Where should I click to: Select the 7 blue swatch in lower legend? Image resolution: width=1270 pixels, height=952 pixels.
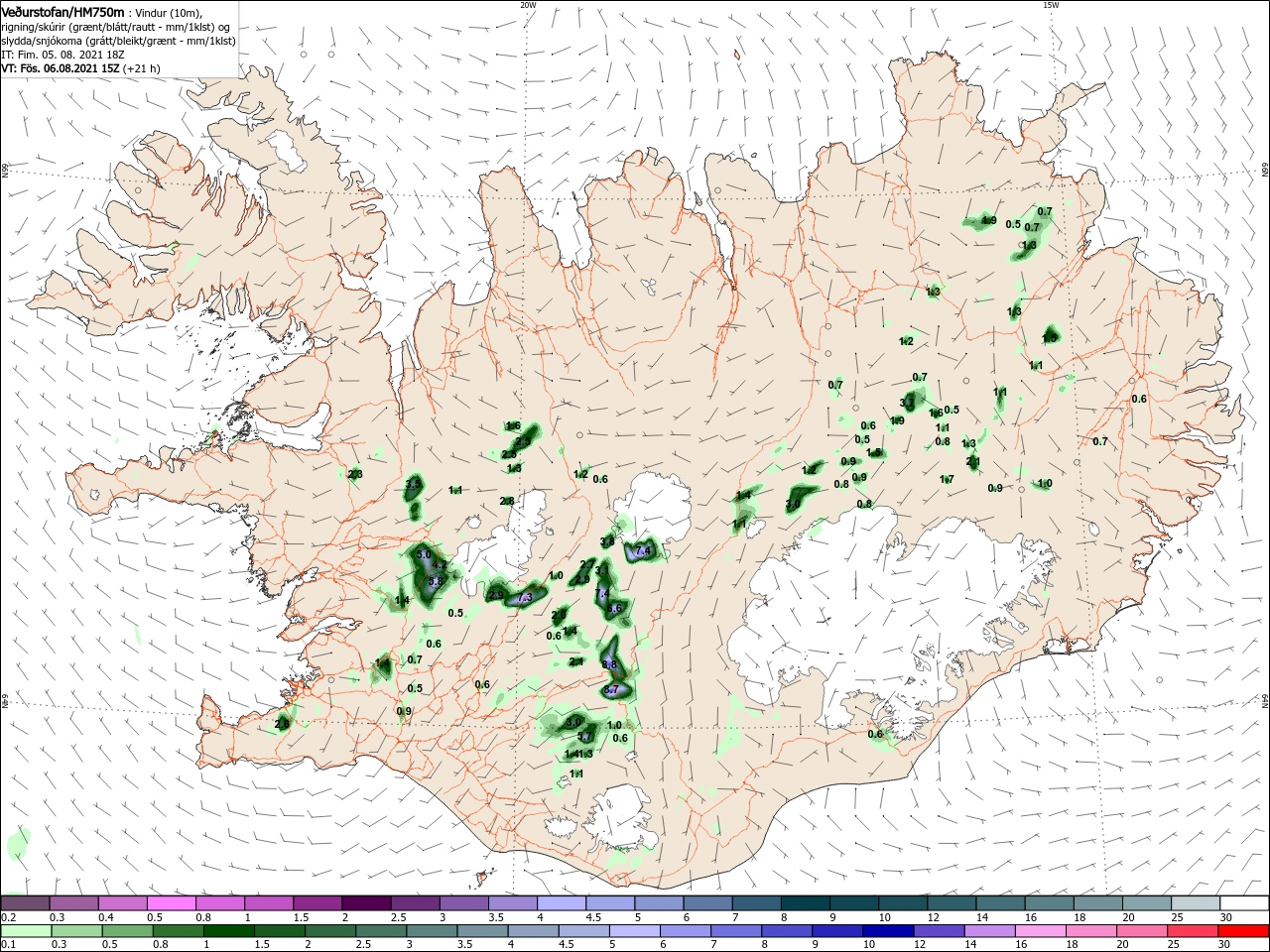pyautogui.click(x=735, y=931)
